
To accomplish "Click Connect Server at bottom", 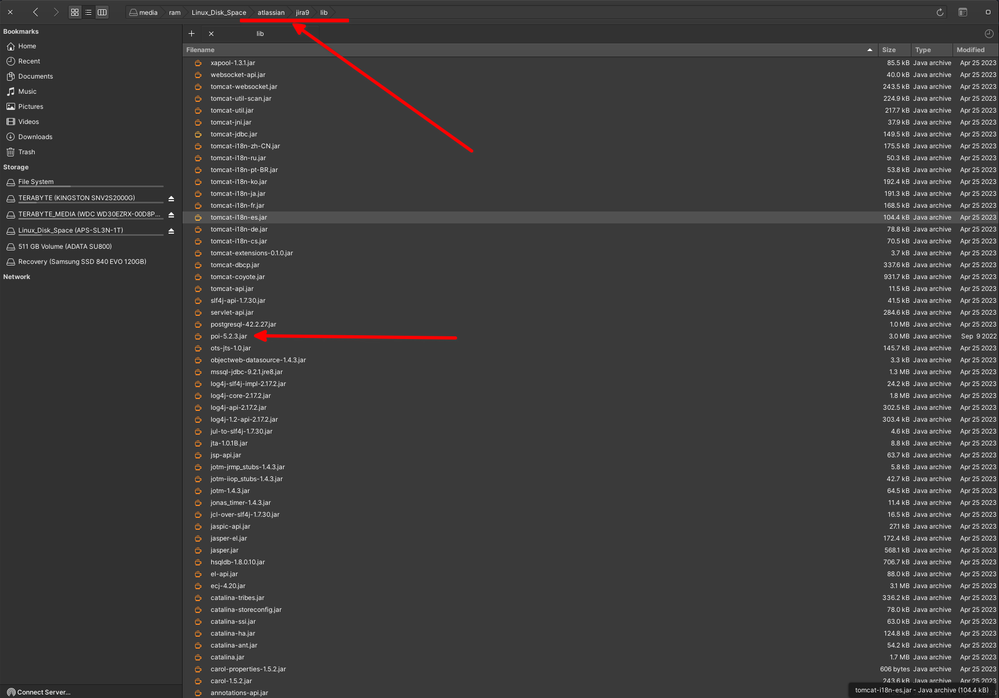I will [38, 692].
